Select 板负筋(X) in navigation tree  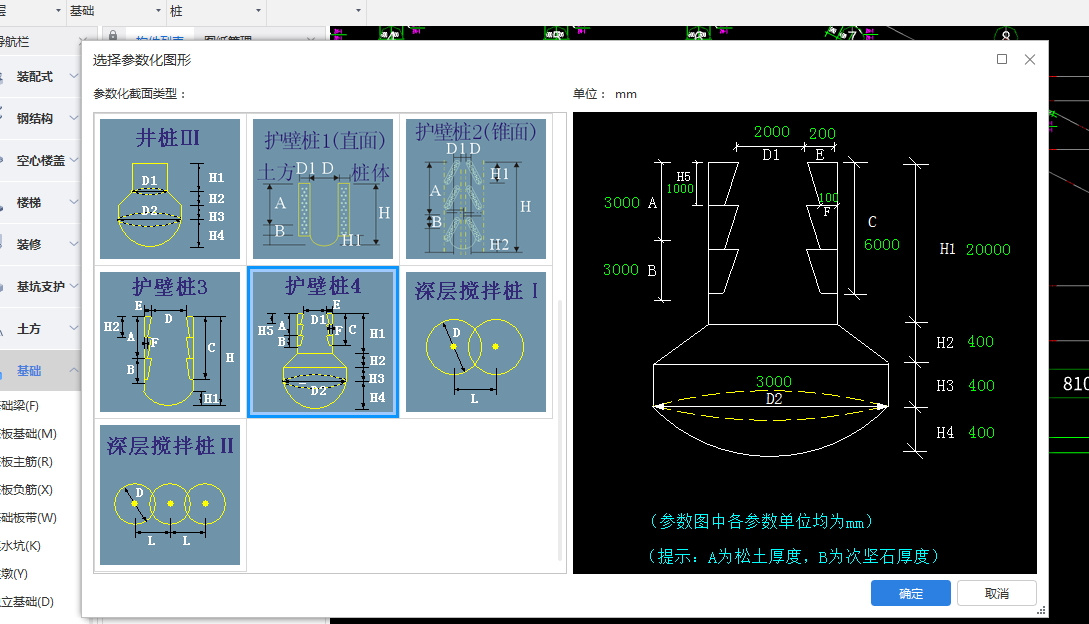click(x=27, y=490)
